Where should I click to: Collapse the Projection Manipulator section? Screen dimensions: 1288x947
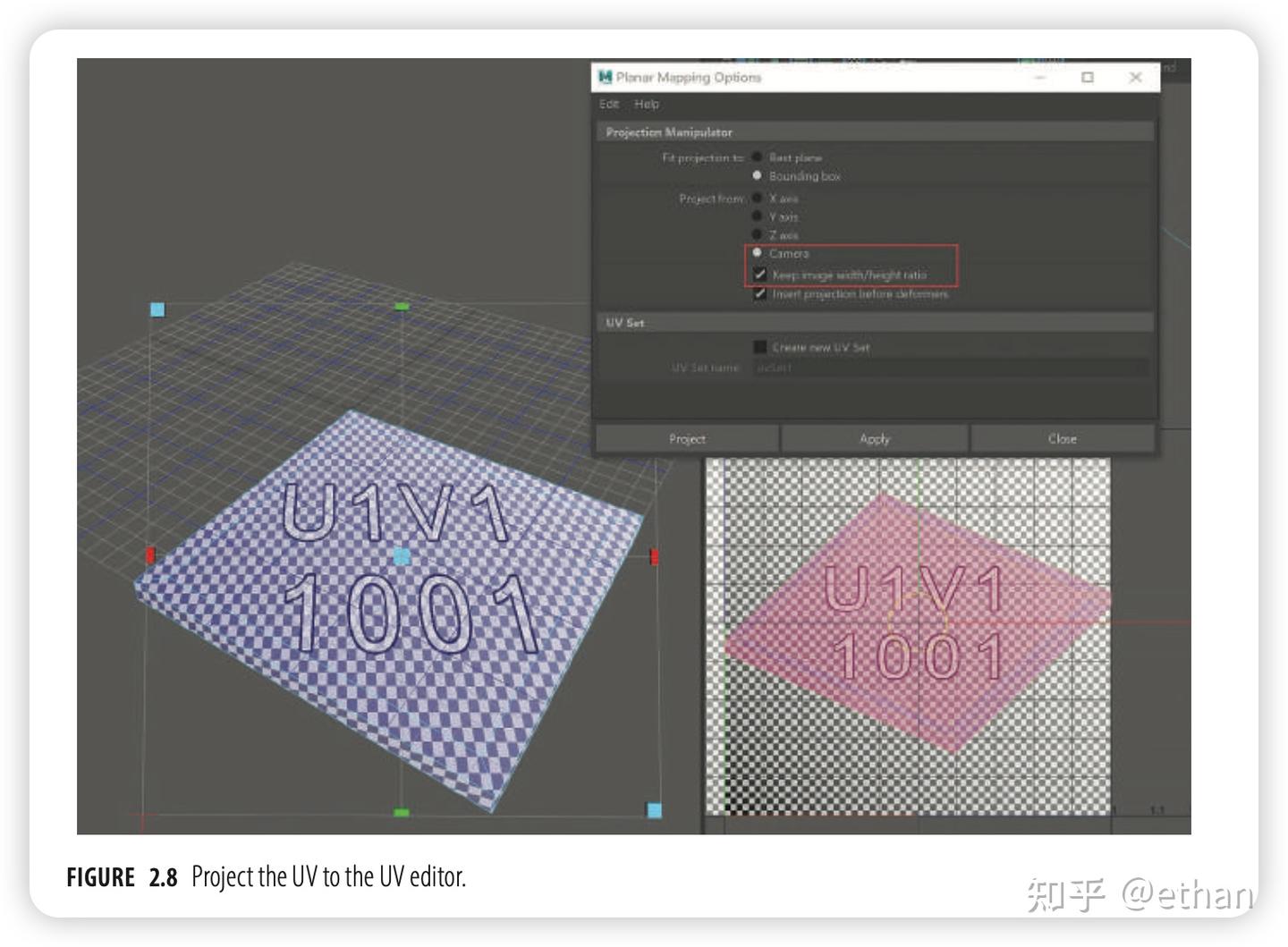875,131
